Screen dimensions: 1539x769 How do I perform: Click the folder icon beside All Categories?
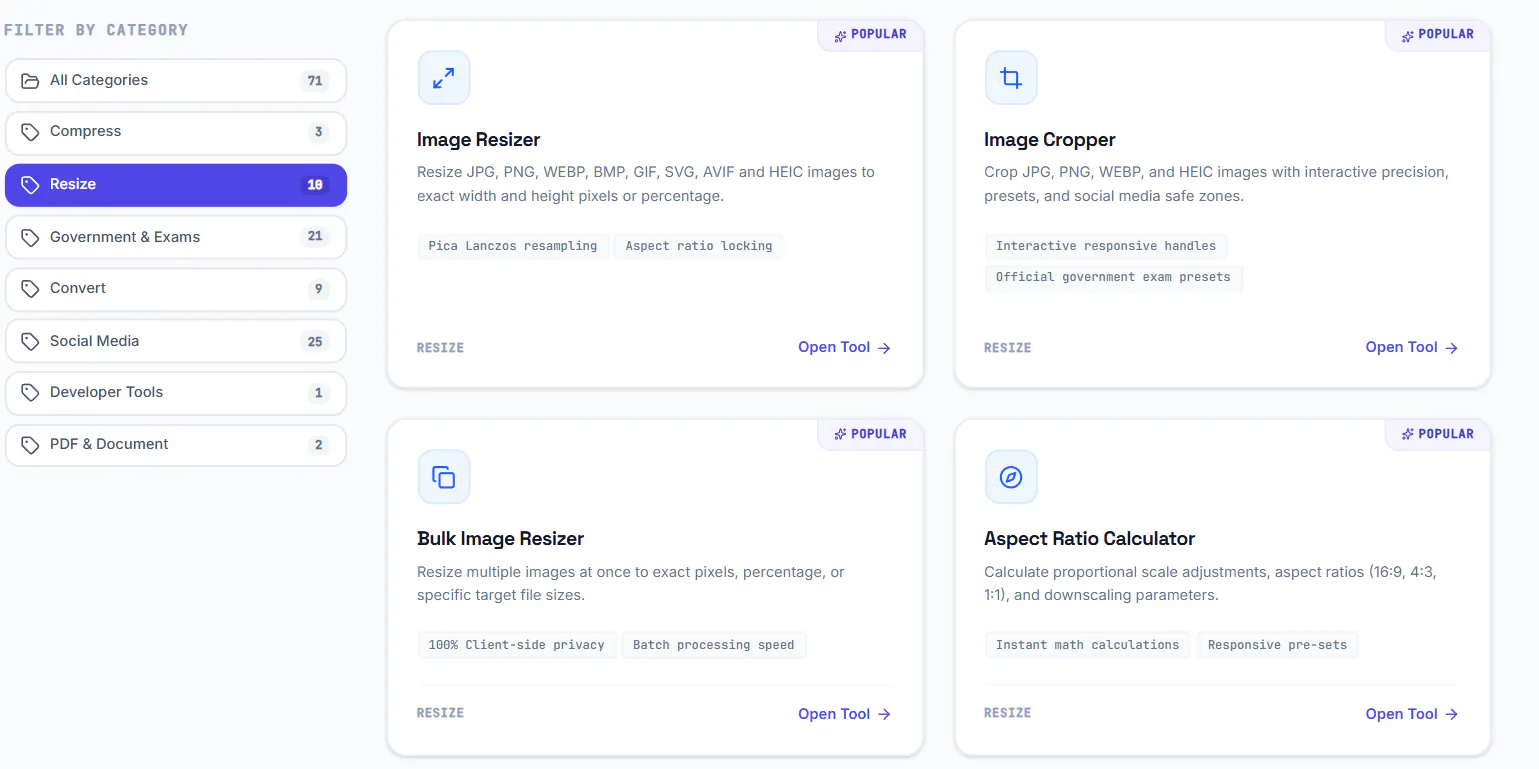30,81
